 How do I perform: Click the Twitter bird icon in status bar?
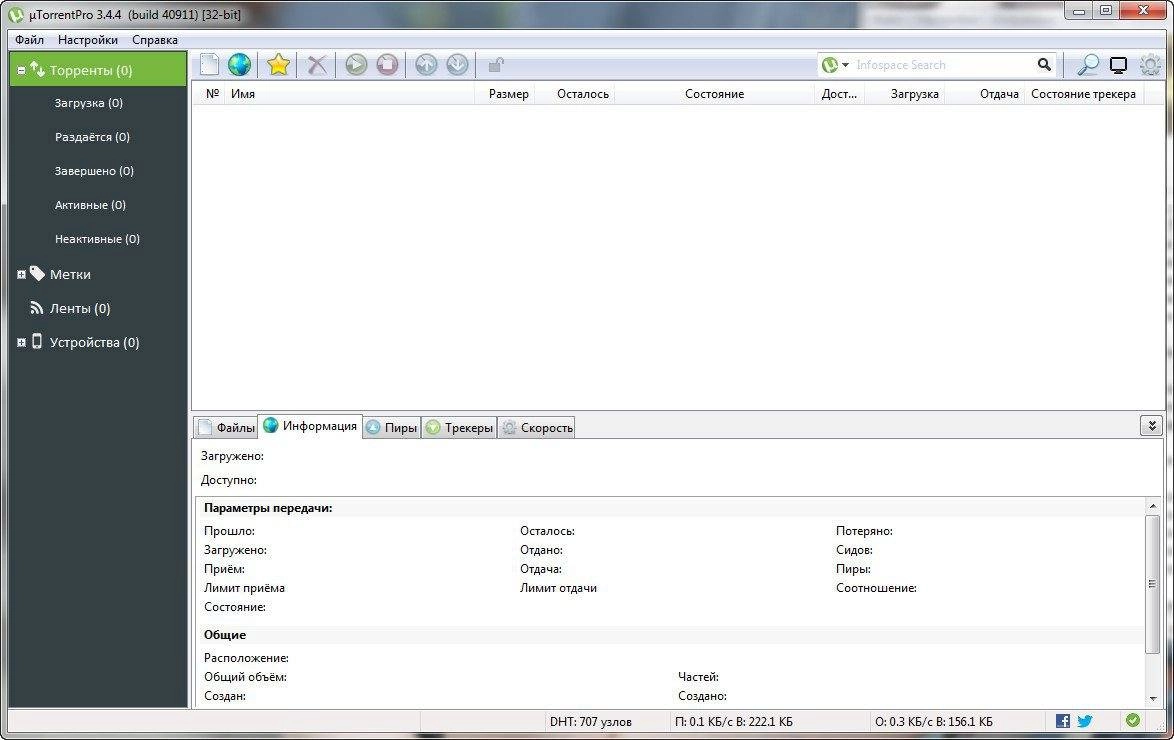1085,721
